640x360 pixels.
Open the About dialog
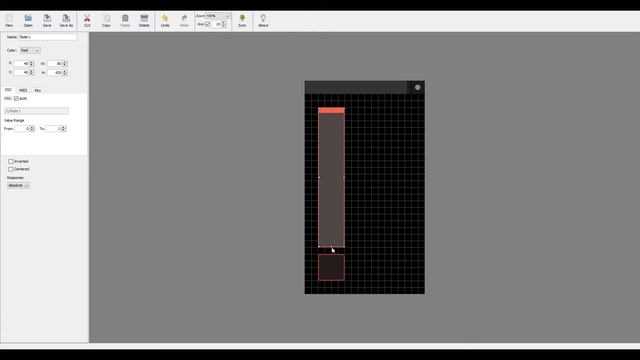[263, 20]
